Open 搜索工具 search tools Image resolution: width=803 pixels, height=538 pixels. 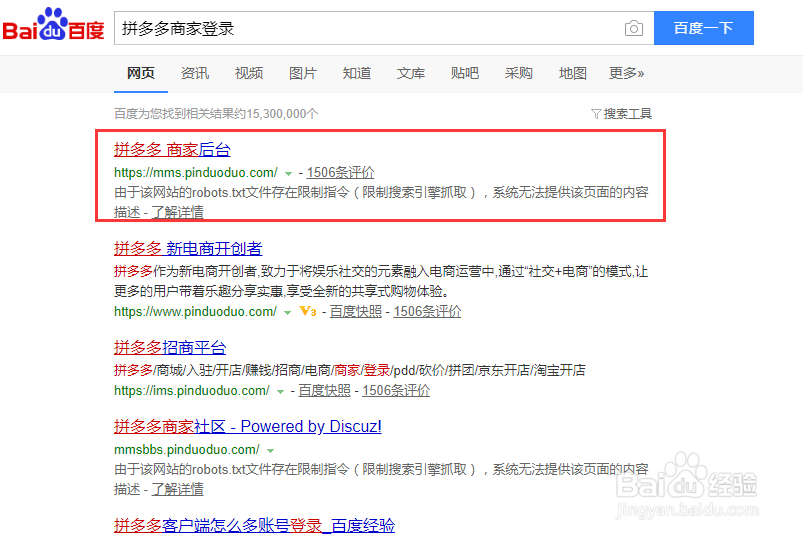(x=627, y=114)
